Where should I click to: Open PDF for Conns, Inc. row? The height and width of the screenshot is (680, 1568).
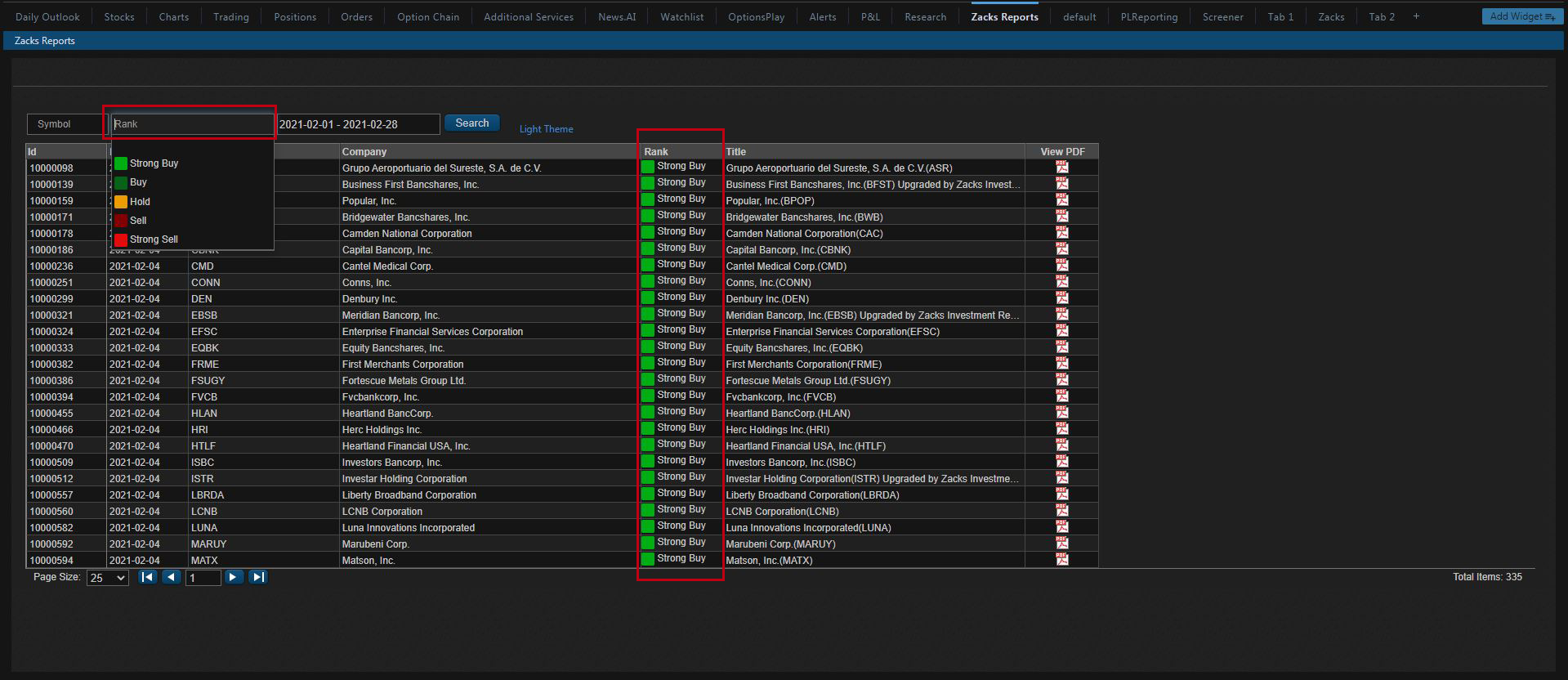[x=1061, y=281]
